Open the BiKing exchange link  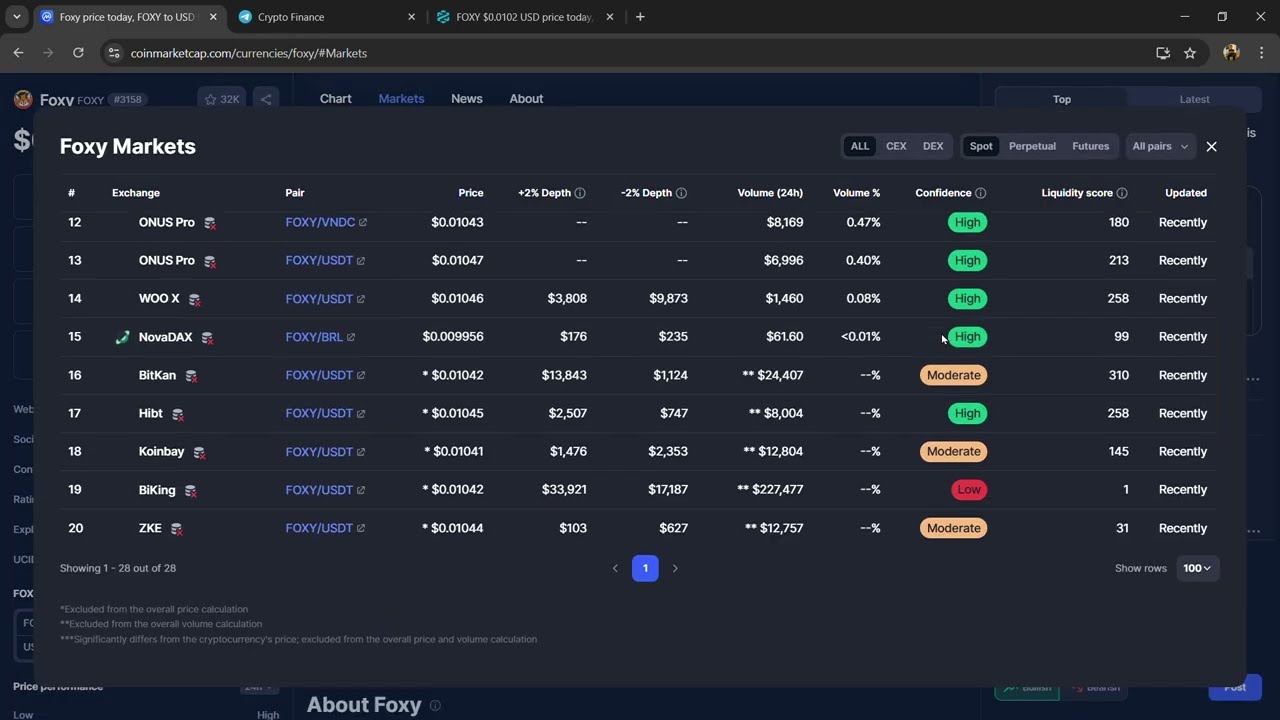pos(157,490)
